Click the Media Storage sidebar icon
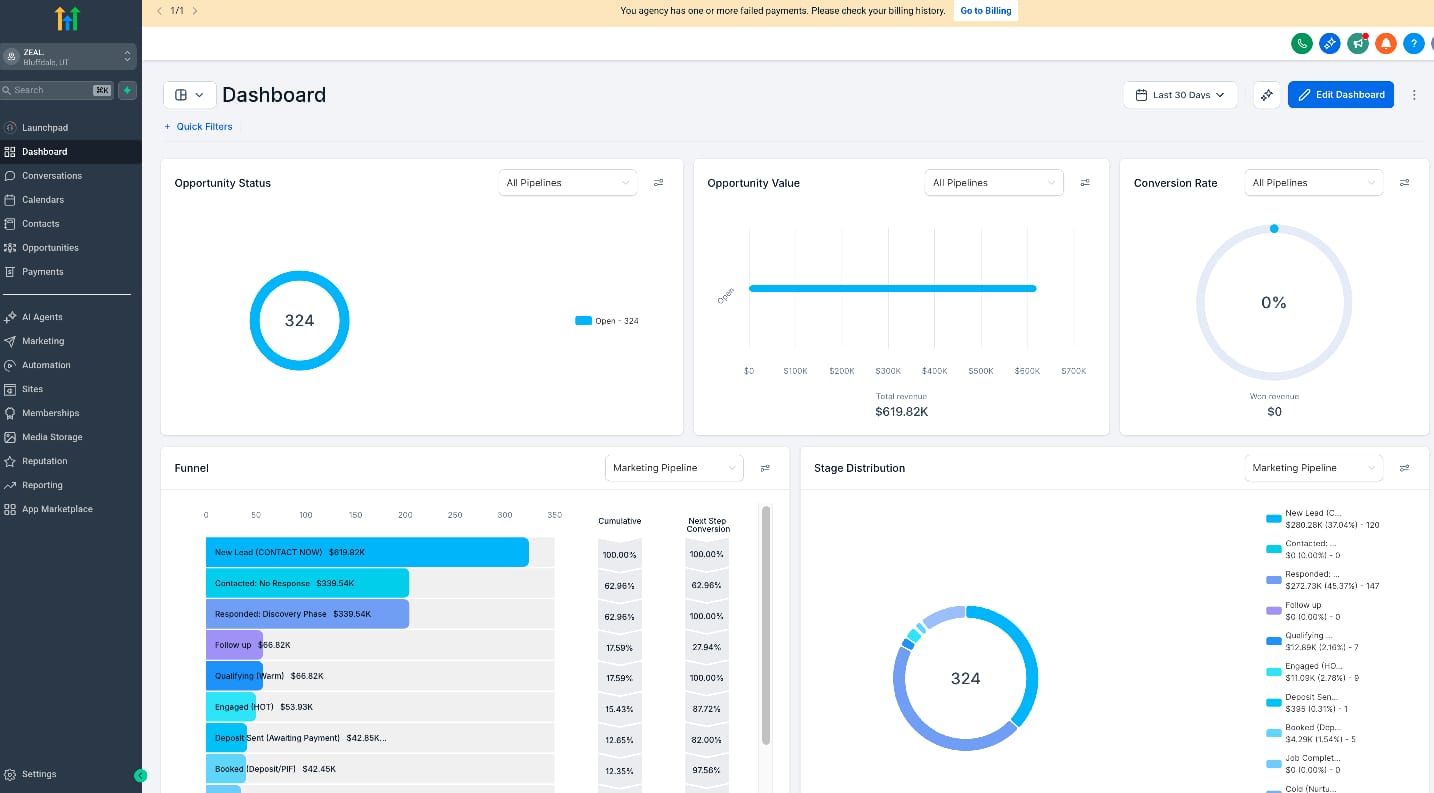The image size is (1434, 793). point(11,436)
